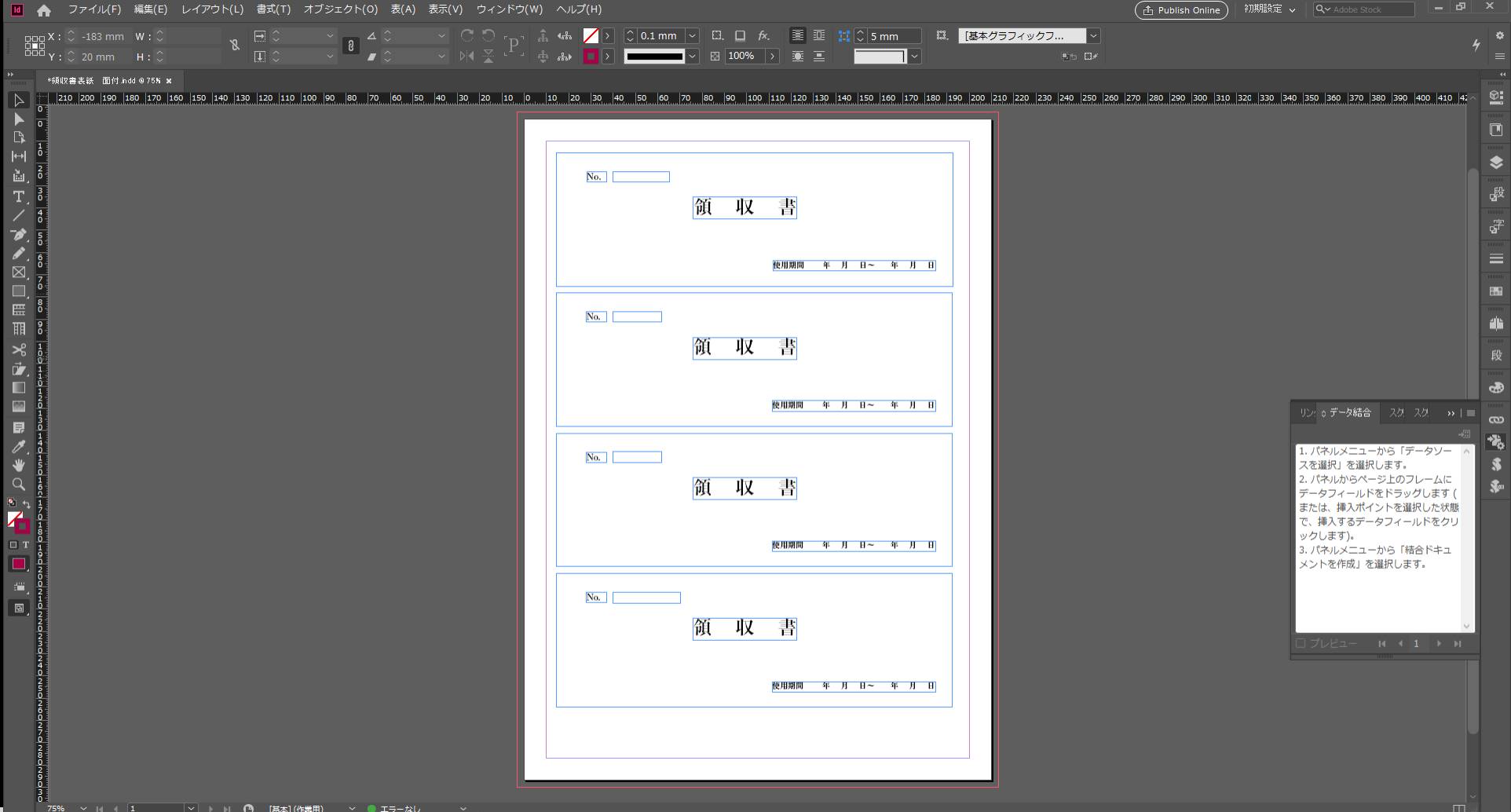
Task: Open the ウィンドウ(W) menu
Action: [509, 9]
